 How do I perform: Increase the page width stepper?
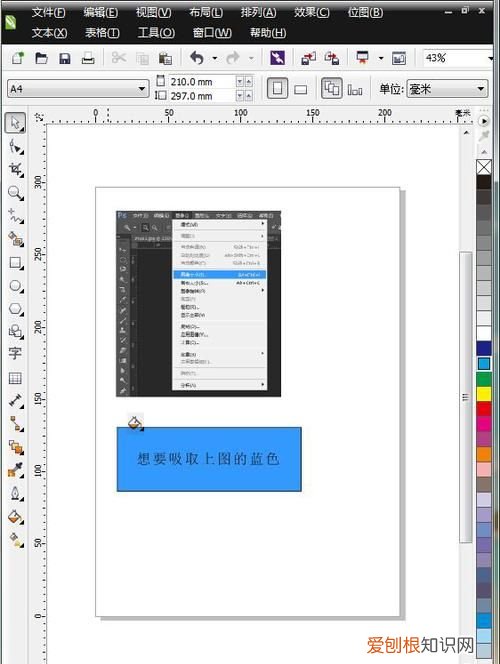pos(249,82)
